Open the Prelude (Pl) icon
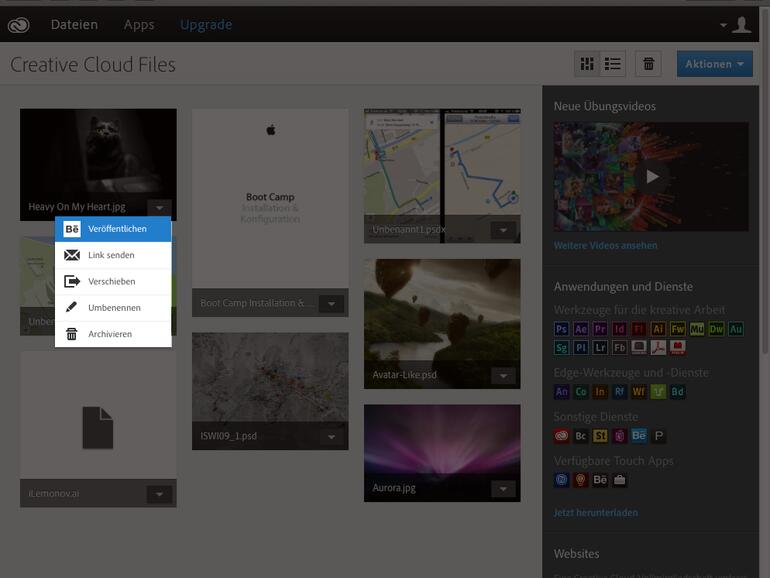This screenshot has height=578, width=770. (x=580, y=348)
